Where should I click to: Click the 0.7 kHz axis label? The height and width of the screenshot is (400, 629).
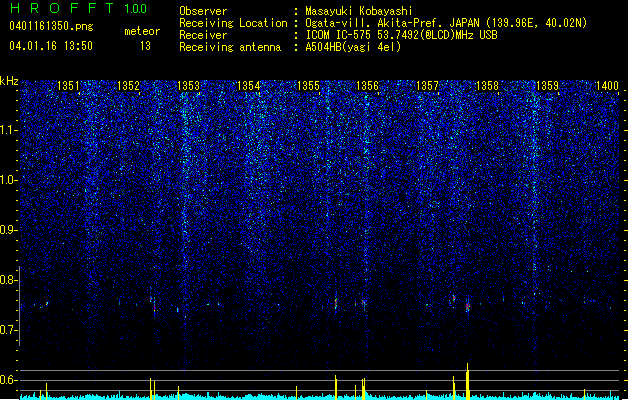[x=9, y=330]
